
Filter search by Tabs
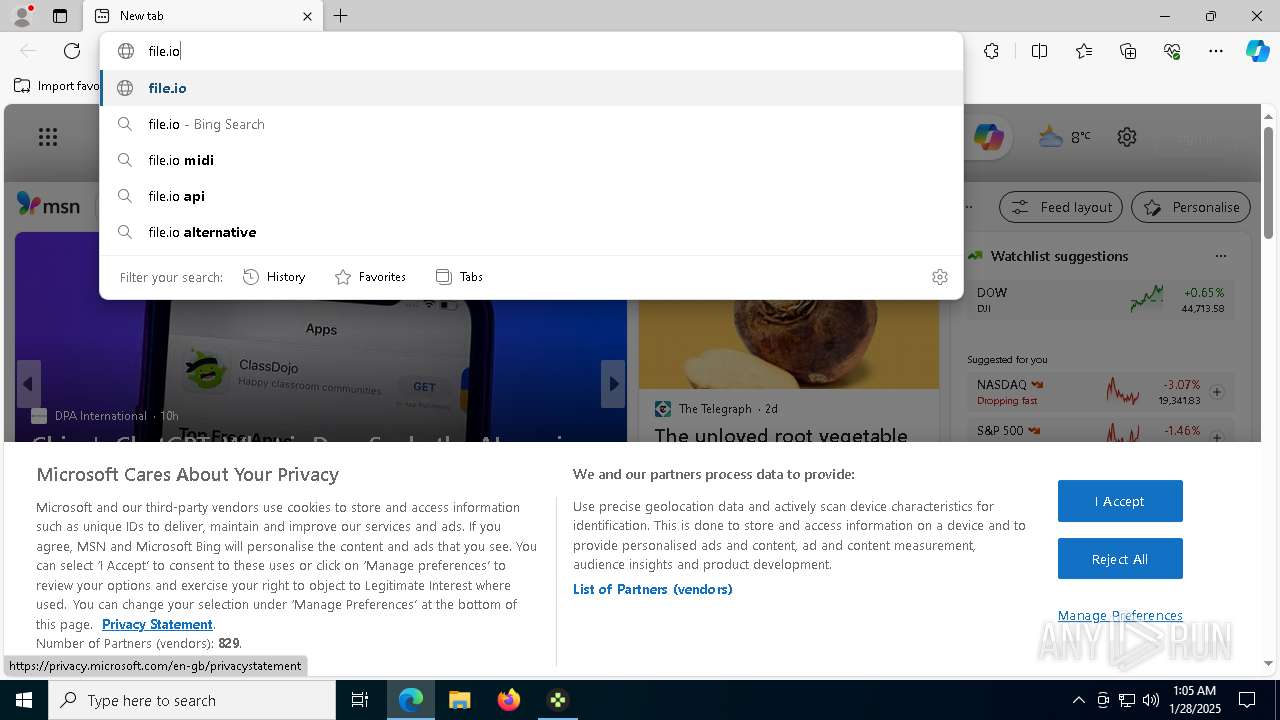pos(459,277)
